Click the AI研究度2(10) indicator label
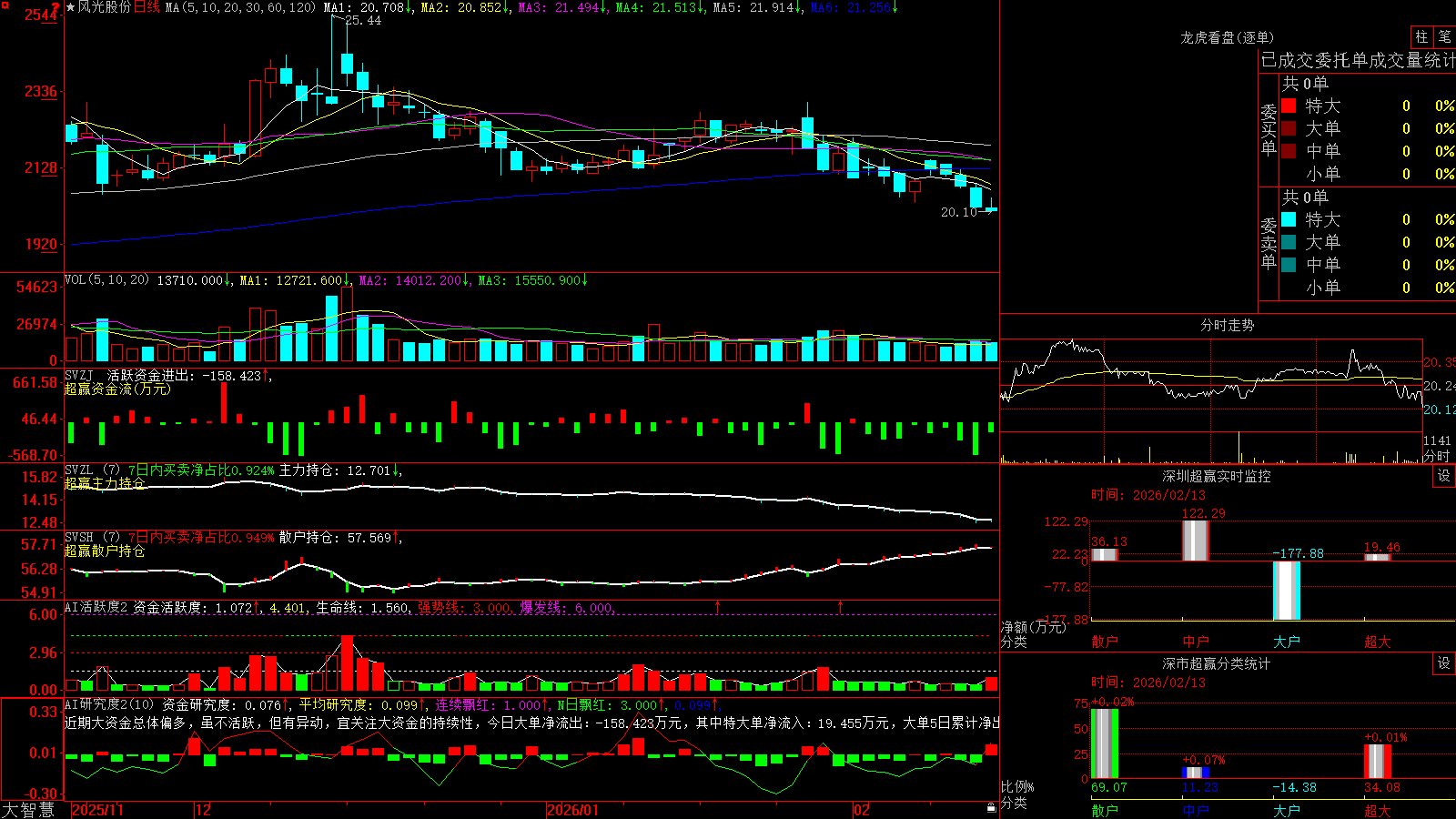1456x819 pixels. click(x=110, y=704)
